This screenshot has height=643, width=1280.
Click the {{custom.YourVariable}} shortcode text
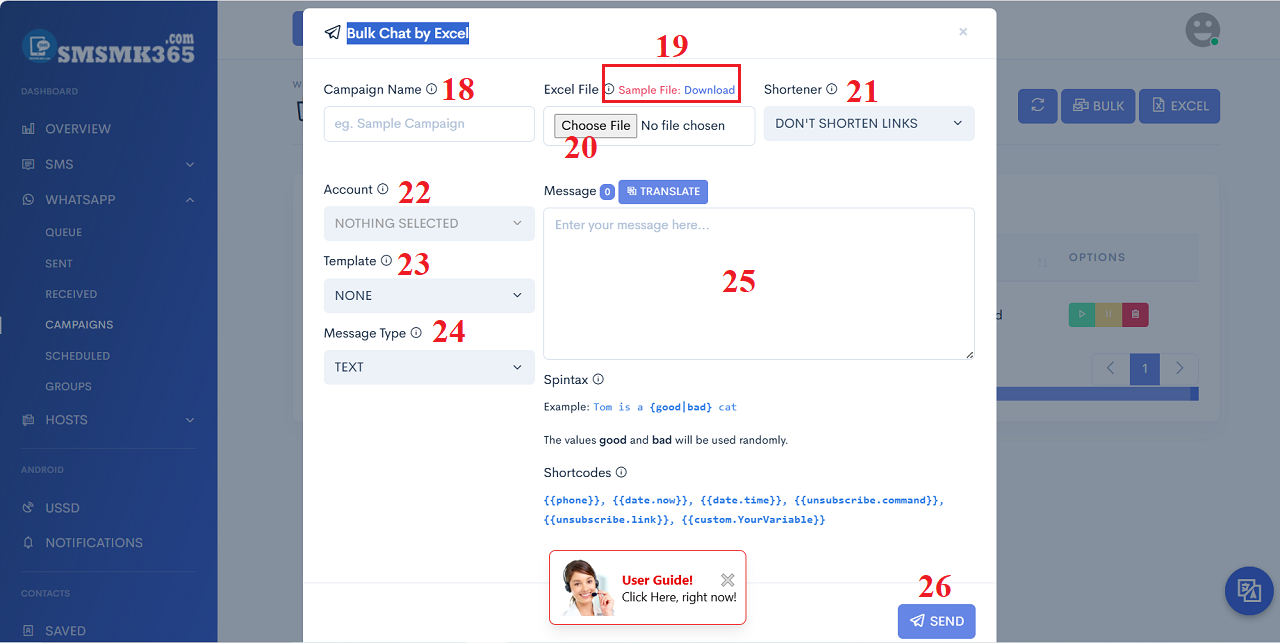point(754,520)
